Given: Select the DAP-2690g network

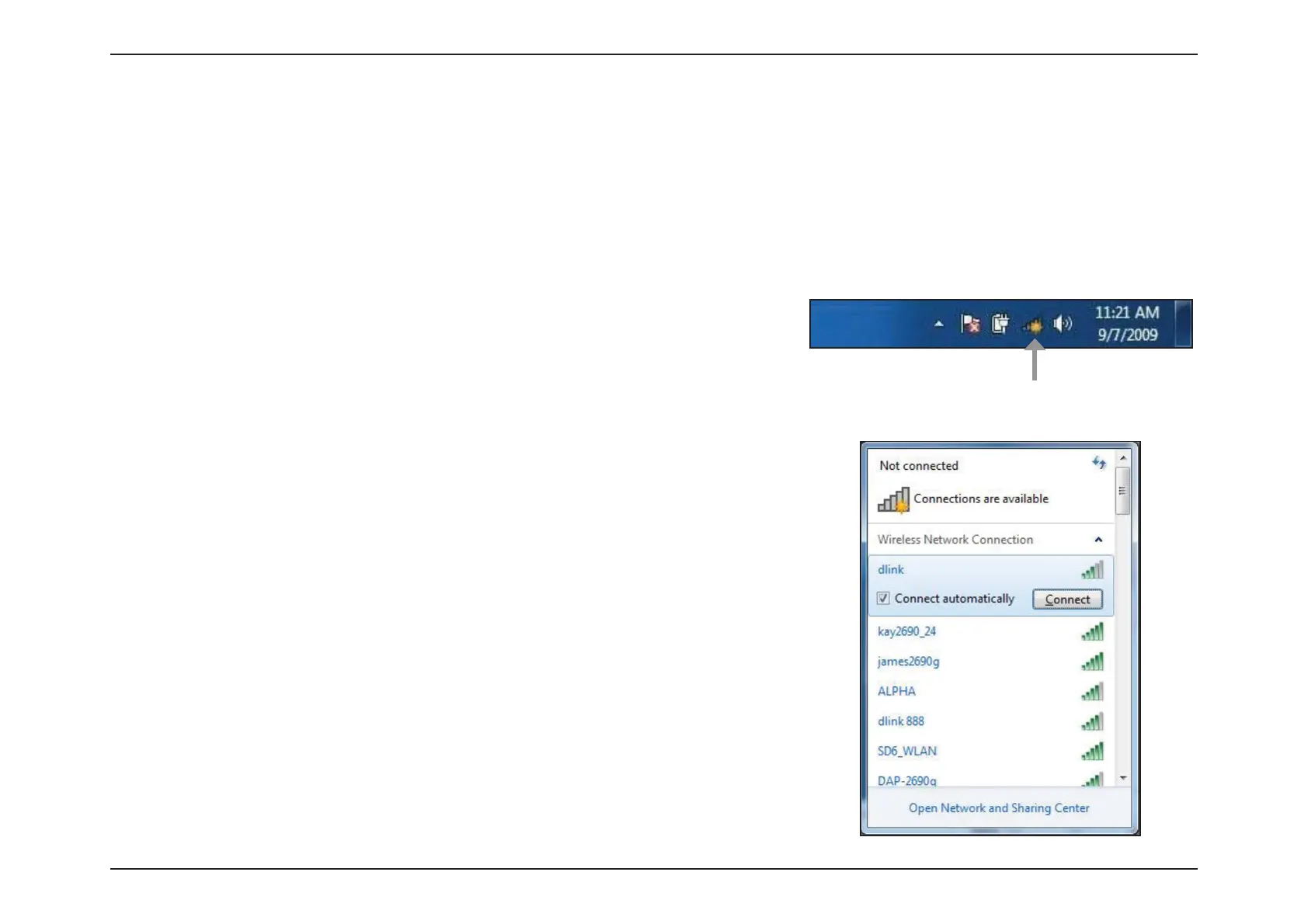Looking at the screenshot, I should (x=990, y=778).
